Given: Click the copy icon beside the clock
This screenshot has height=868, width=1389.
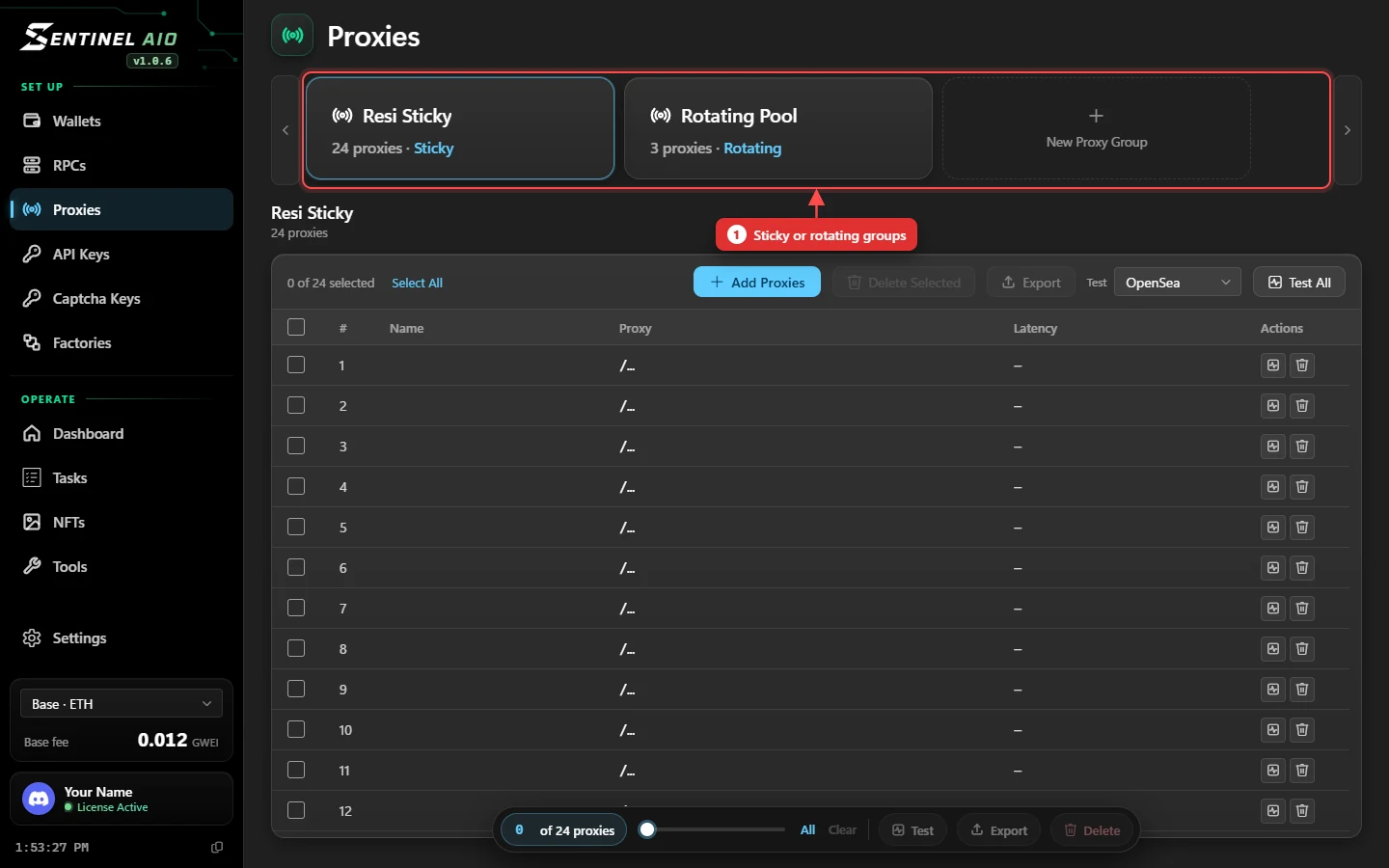Looking at the screenshot, I should point(217,847).
